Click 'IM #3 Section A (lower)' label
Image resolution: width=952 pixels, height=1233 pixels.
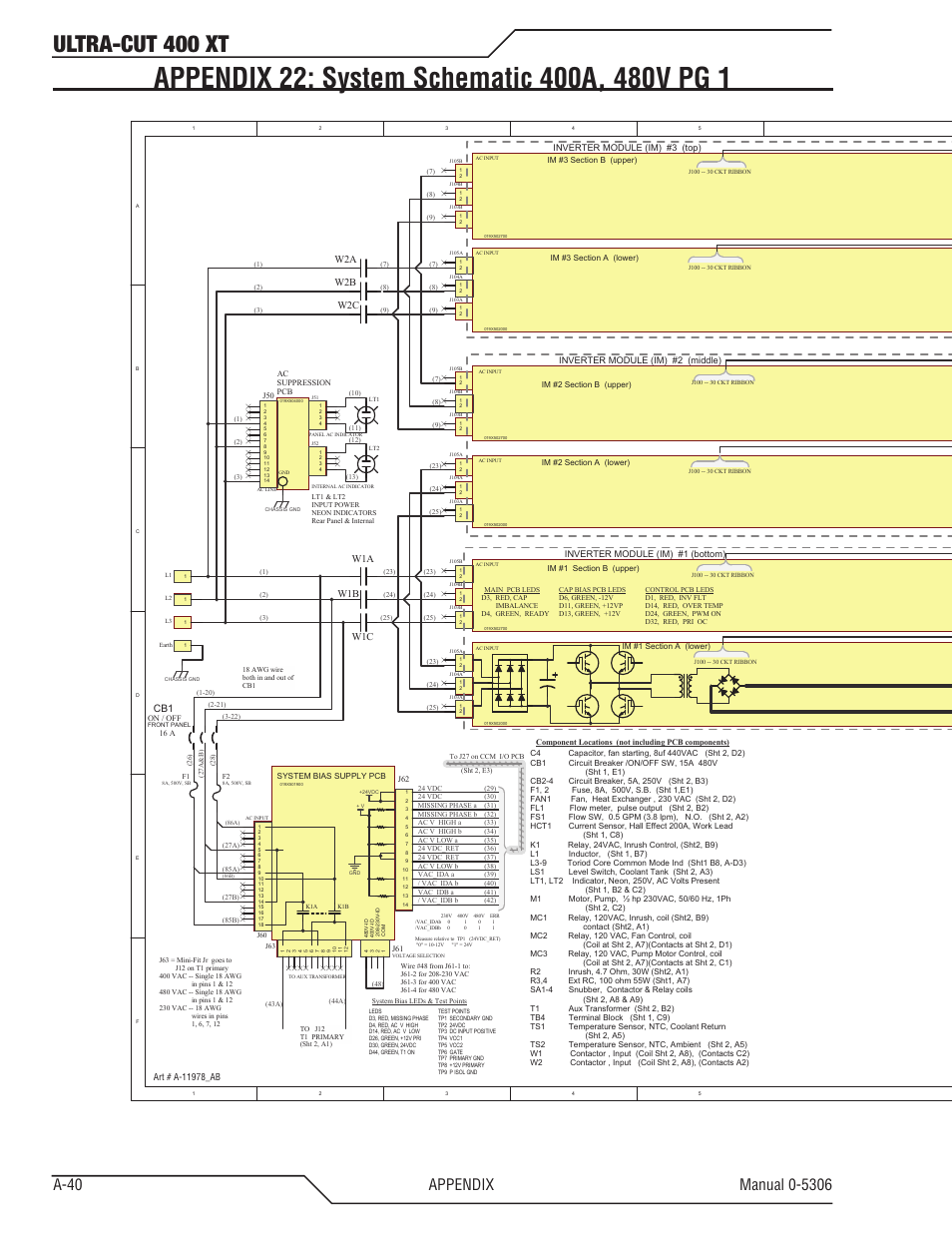594,258
